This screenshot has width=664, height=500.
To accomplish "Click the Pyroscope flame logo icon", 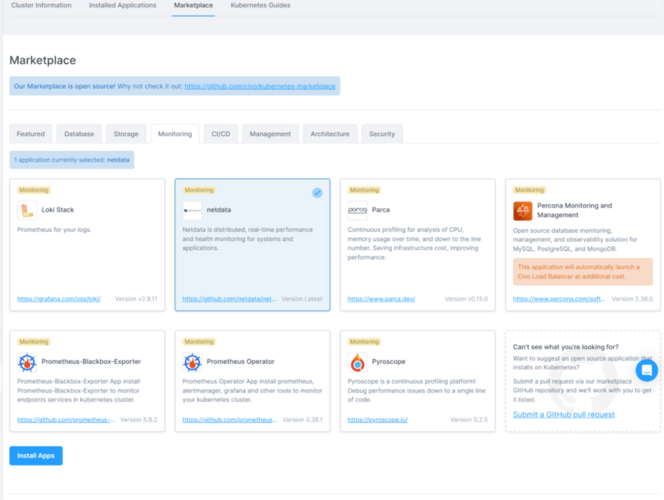I will click(357, 362).
